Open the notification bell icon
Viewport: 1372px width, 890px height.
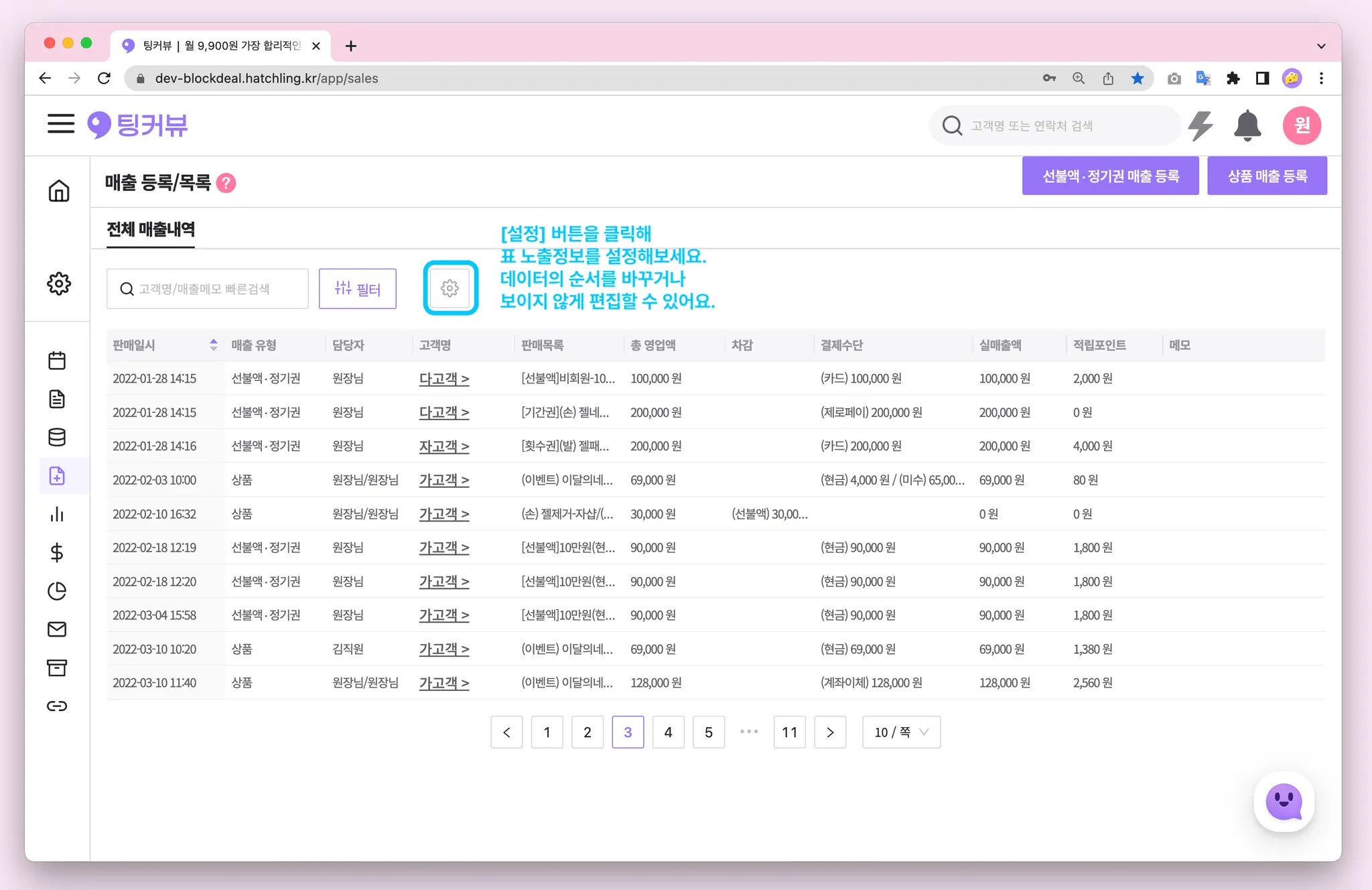click(x=1247, y=125)
